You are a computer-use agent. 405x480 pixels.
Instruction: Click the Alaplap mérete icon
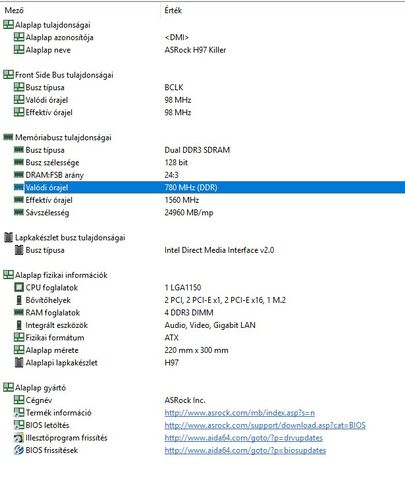point(19,350)
